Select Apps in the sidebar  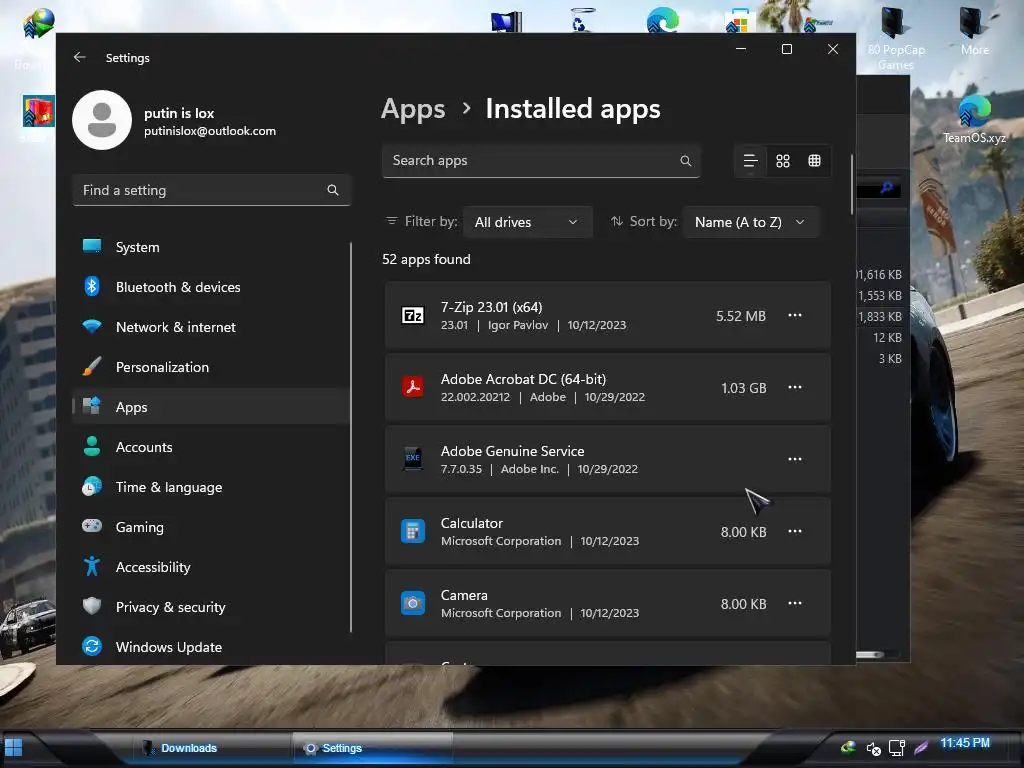(x=212, y=407)
